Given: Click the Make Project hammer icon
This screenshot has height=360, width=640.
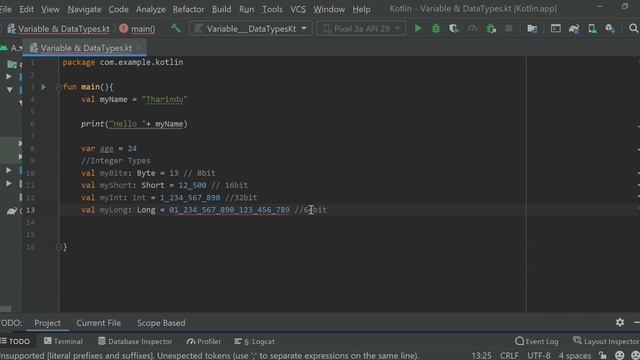Looking at the screenshot, I should point(176,28).
